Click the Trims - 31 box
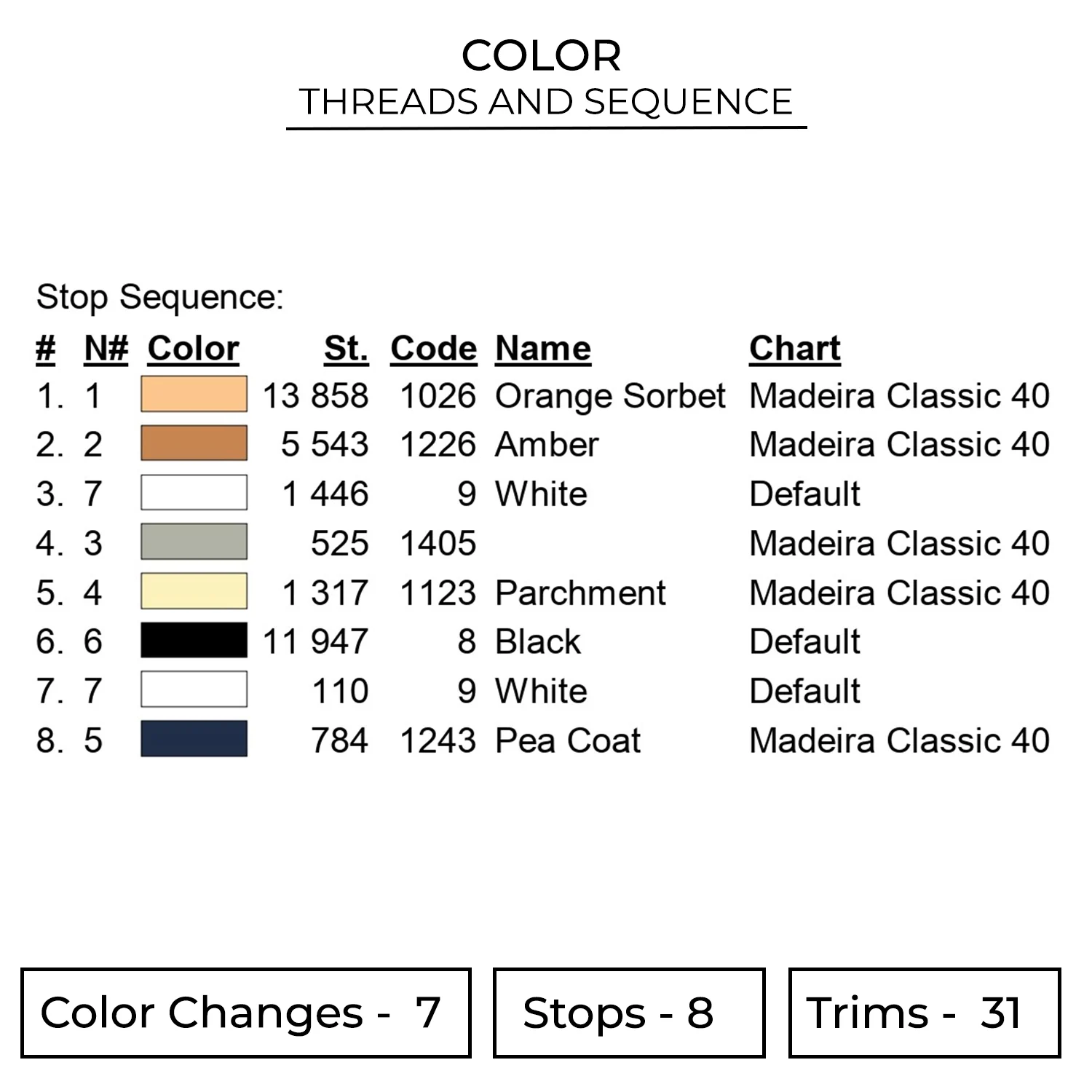1092x1092 pixels. [924, 1013]
